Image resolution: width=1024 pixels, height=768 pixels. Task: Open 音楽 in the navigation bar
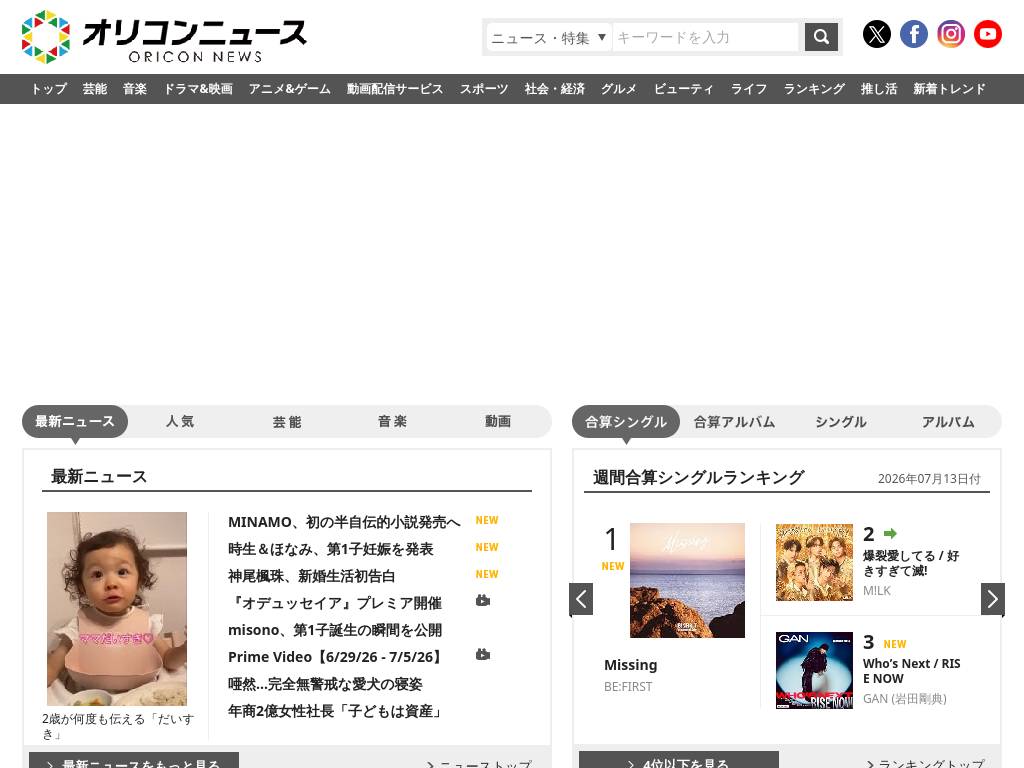135,89
